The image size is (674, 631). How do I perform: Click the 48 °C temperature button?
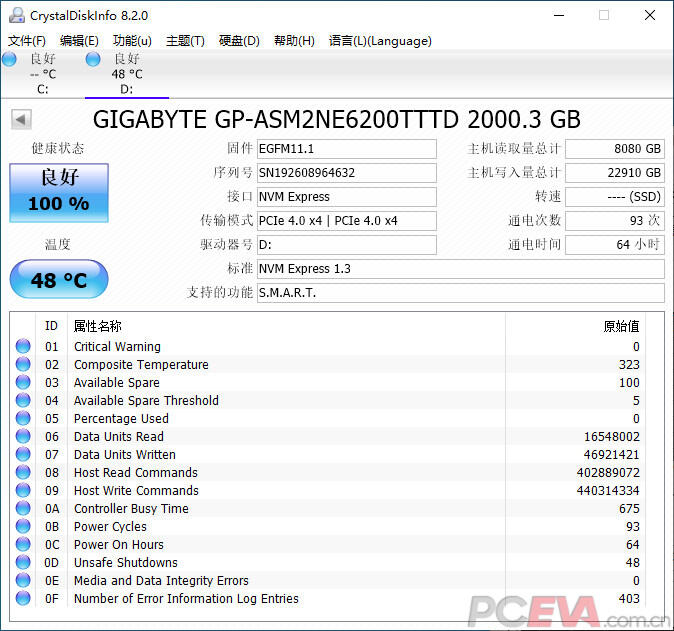click(59, 279)
